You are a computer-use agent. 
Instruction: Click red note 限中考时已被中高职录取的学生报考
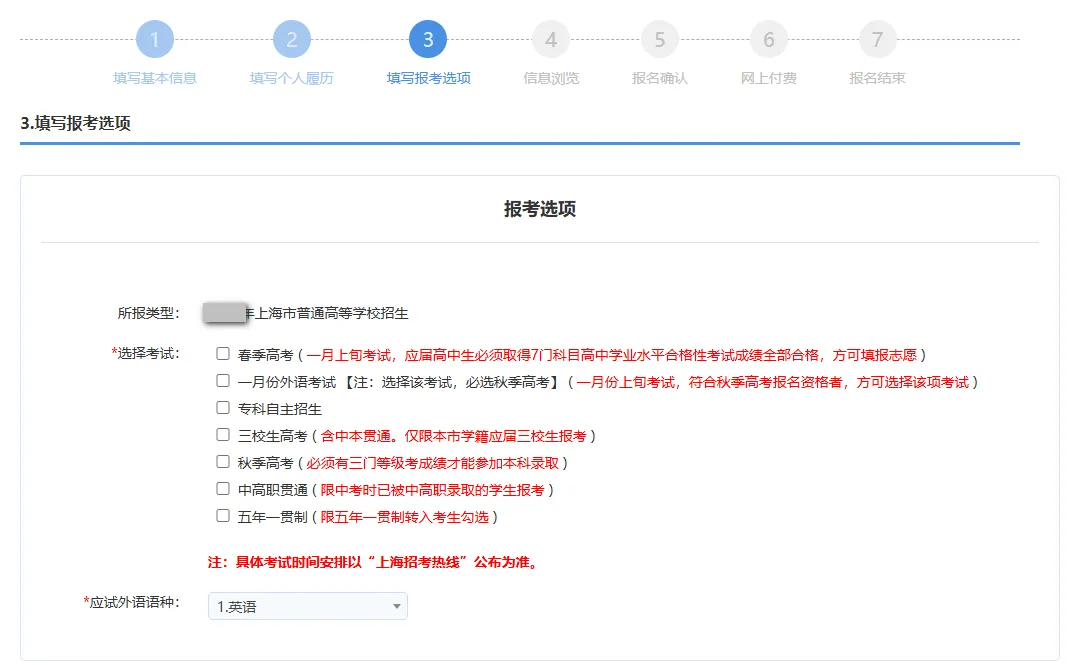point(433,490)
